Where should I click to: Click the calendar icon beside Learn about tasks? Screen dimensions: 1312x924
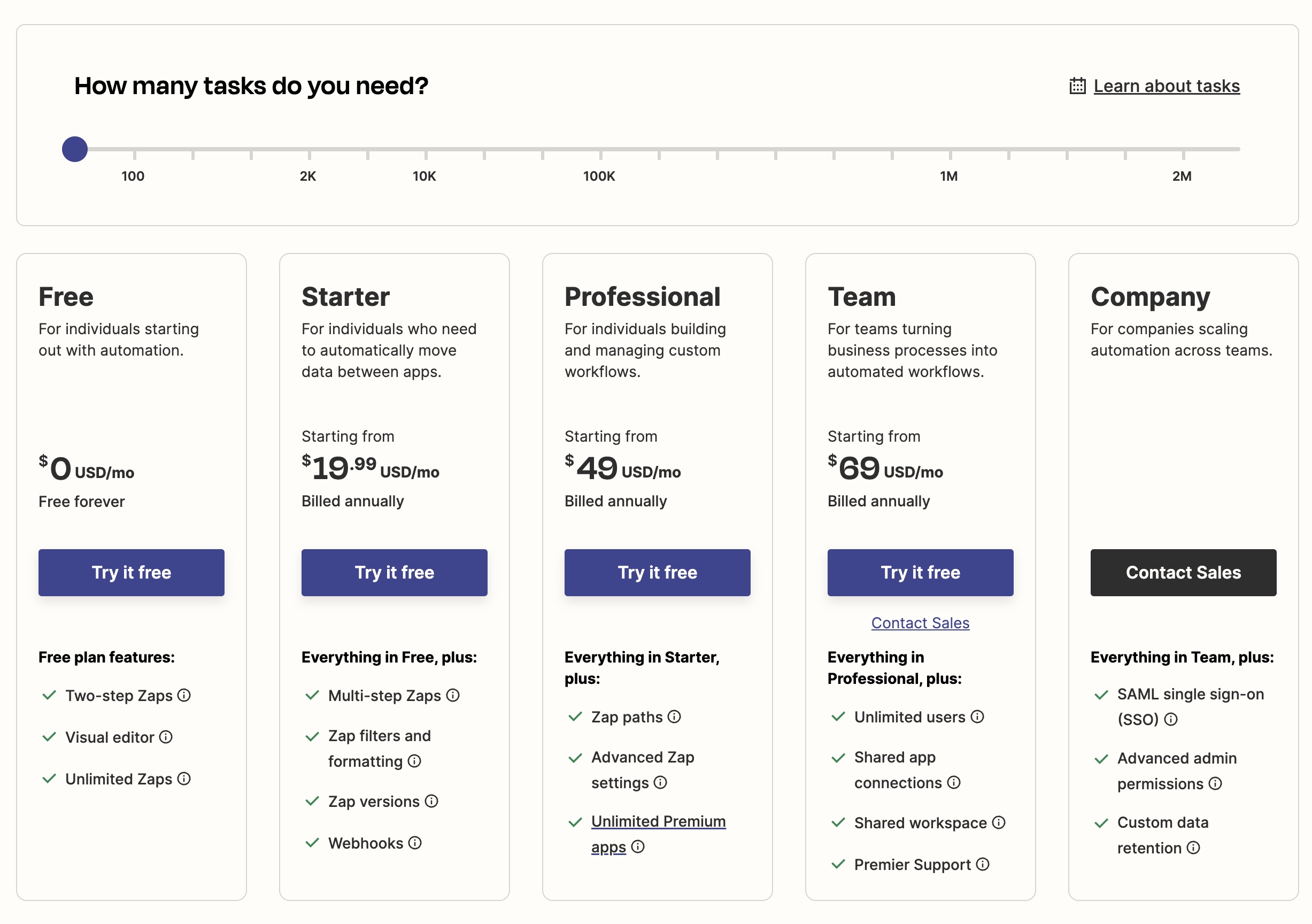click(1077, 85)
